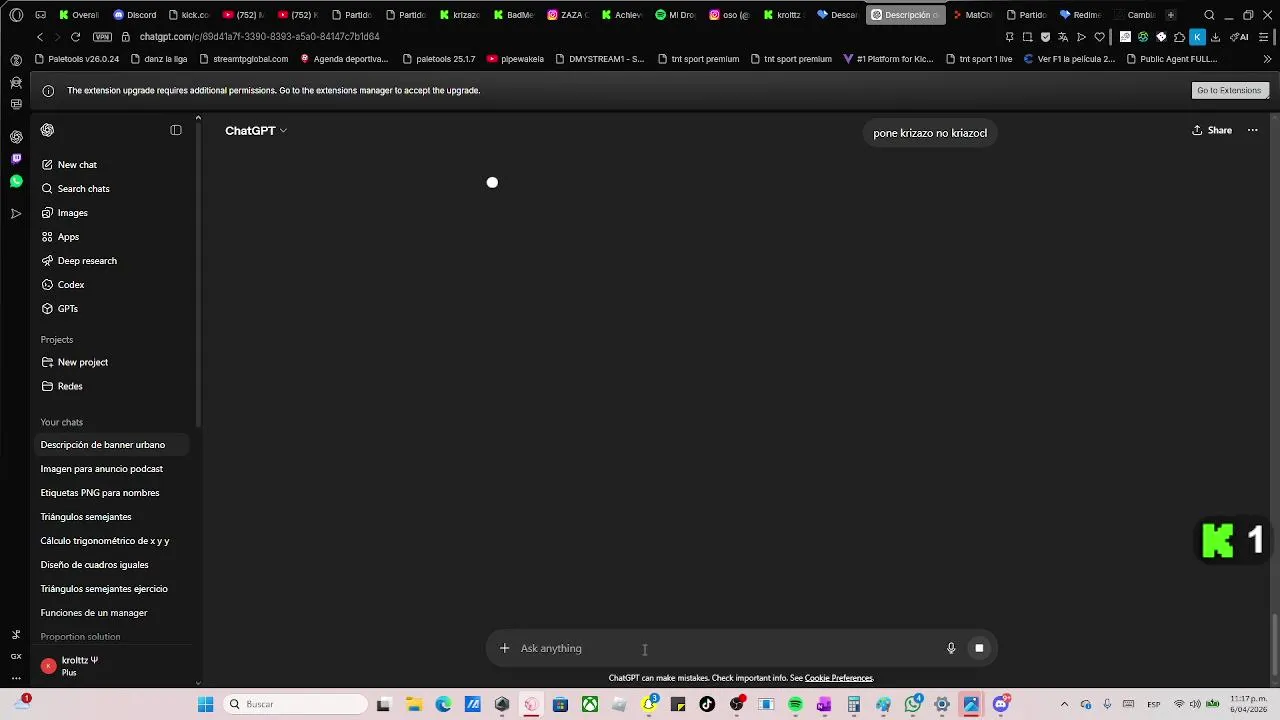Viewport: 1280px width, 720px height.
Task: Collapse the Your chats section header
Action: [x=62, y=422]
